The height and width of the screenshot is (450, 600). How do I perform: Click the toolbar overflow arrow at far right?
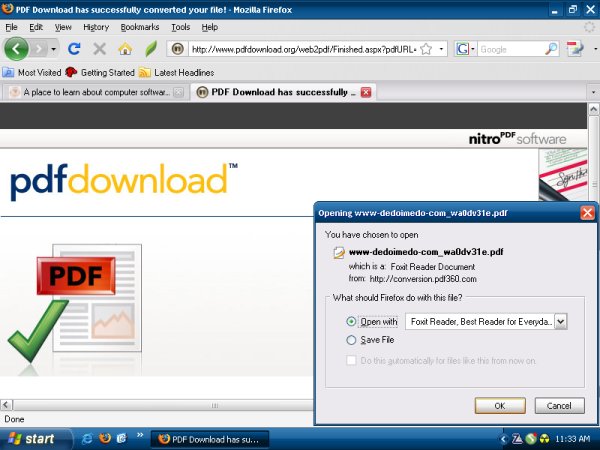595,49
